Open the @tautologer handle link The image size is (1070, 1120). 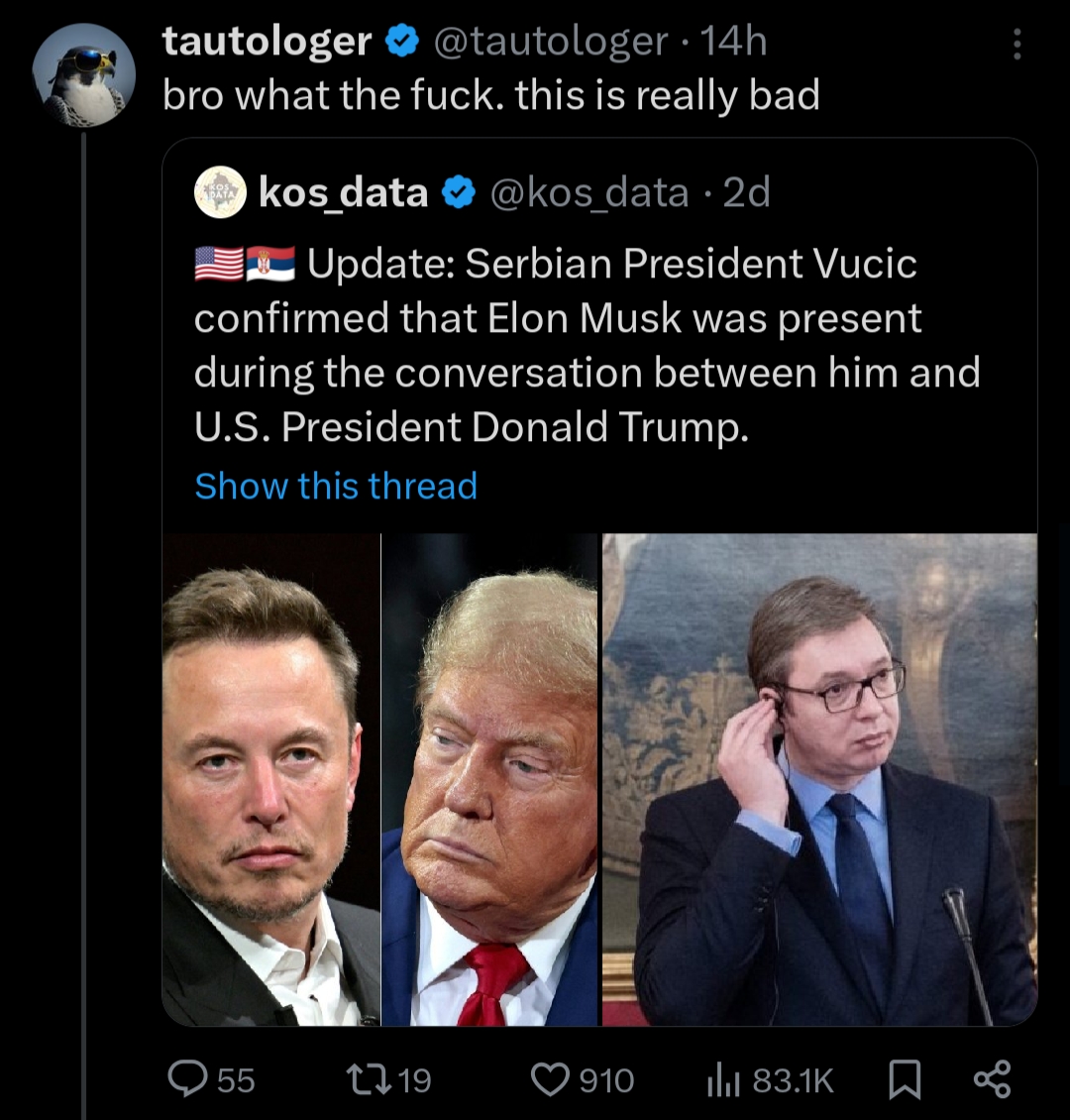[x=551, y=42]
